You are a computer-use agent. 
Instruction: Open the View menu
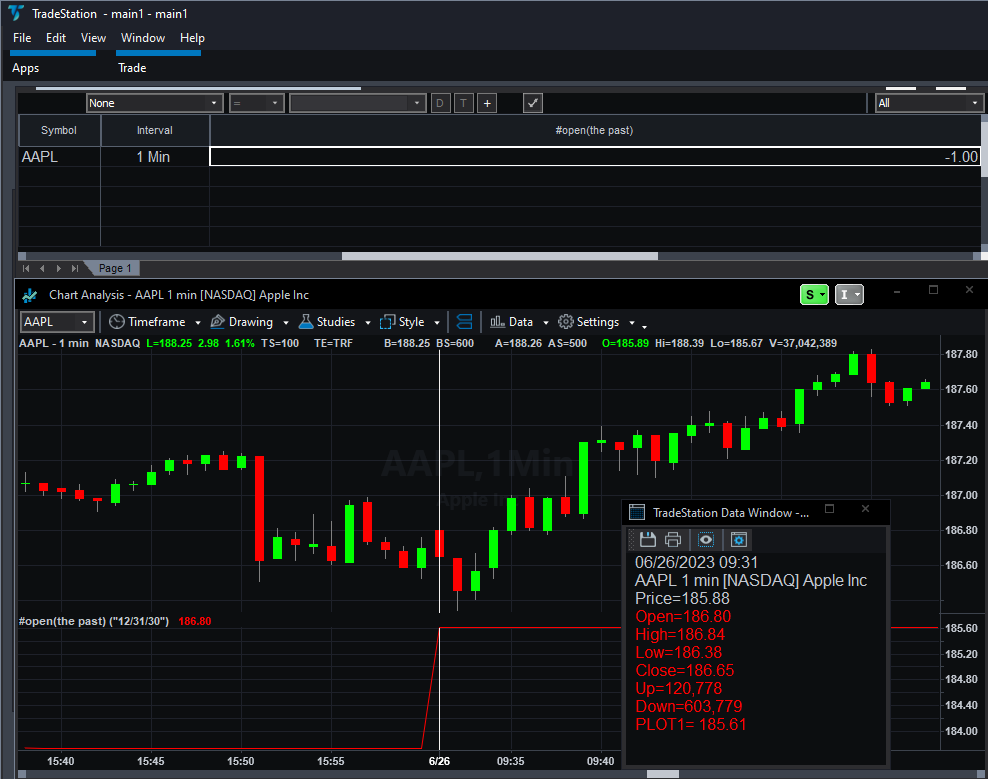tap(93, 38)
